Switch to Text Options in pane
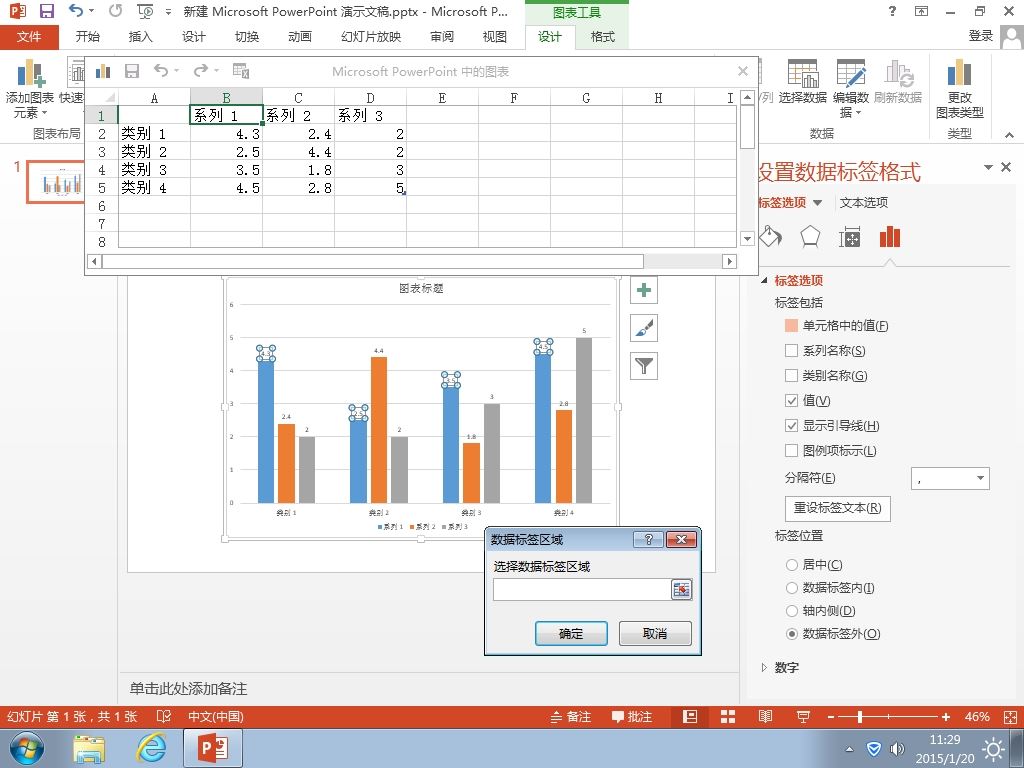 (x=863, y=202)
